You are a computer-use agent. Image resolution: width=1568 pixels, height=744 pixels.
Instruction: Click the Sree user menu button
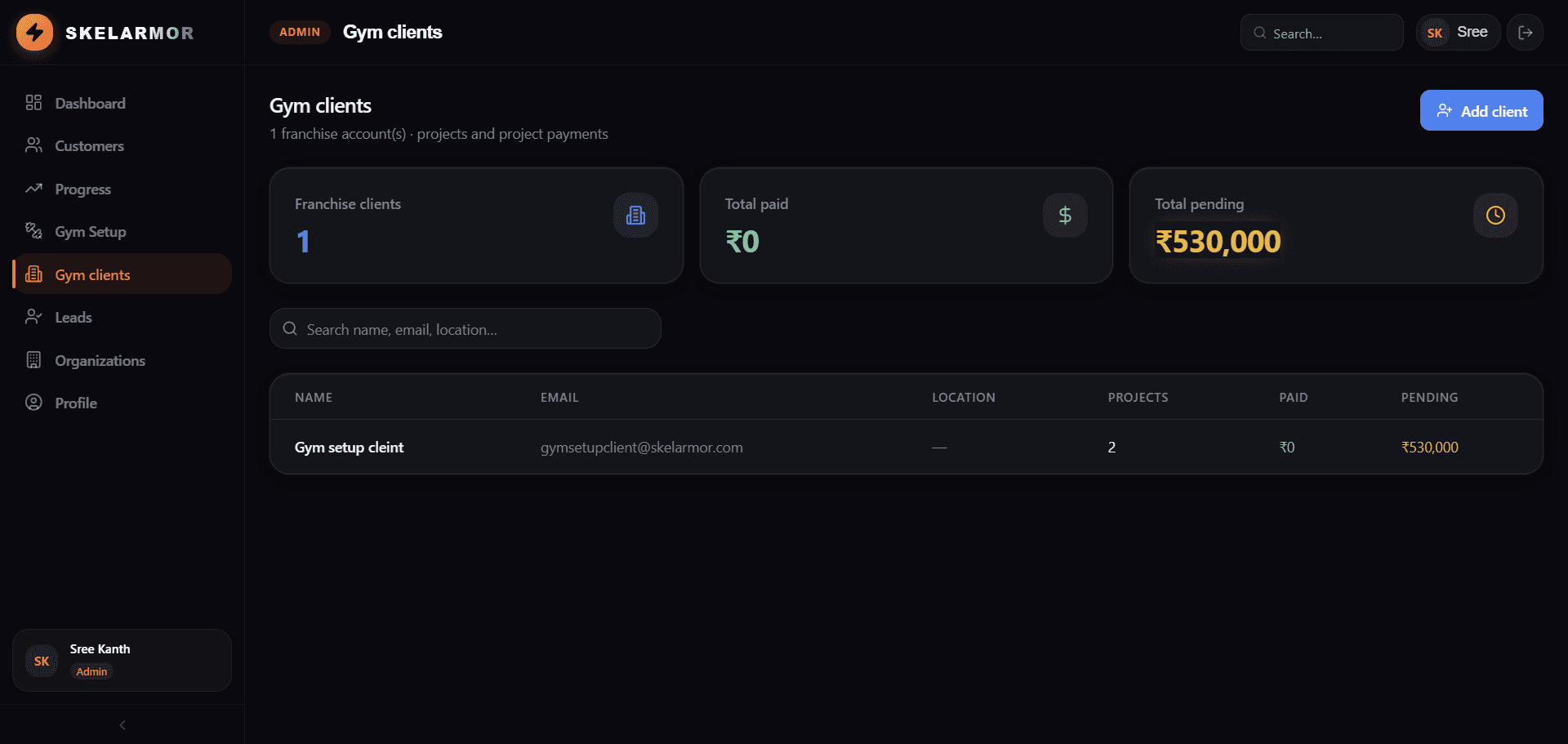point(1459,33)
